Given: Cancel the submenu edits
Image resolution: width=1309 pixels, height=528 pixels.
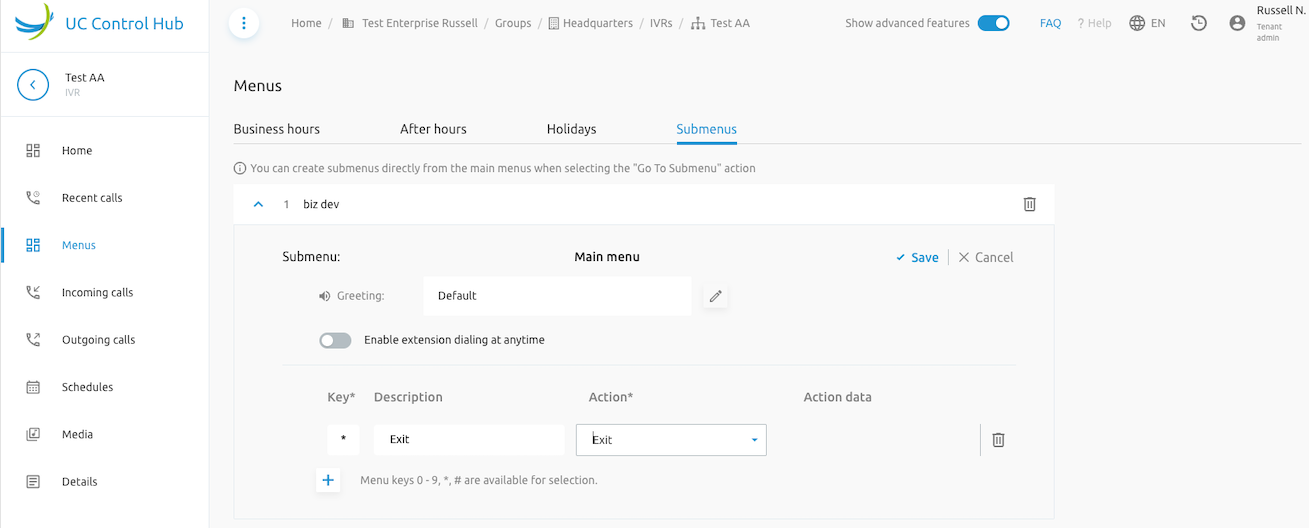Looking at the screenshot, I should click(x=986, y=258).
